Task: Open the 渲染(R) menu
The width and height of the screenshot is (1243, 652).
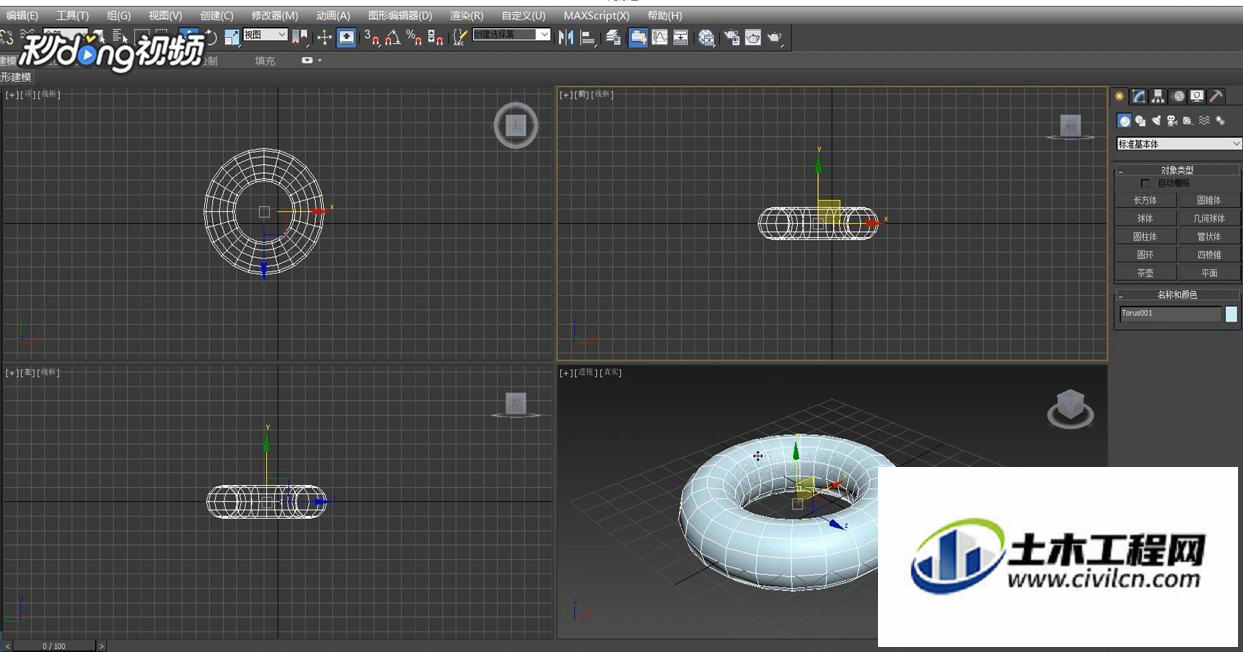Action: click(467, 16)
